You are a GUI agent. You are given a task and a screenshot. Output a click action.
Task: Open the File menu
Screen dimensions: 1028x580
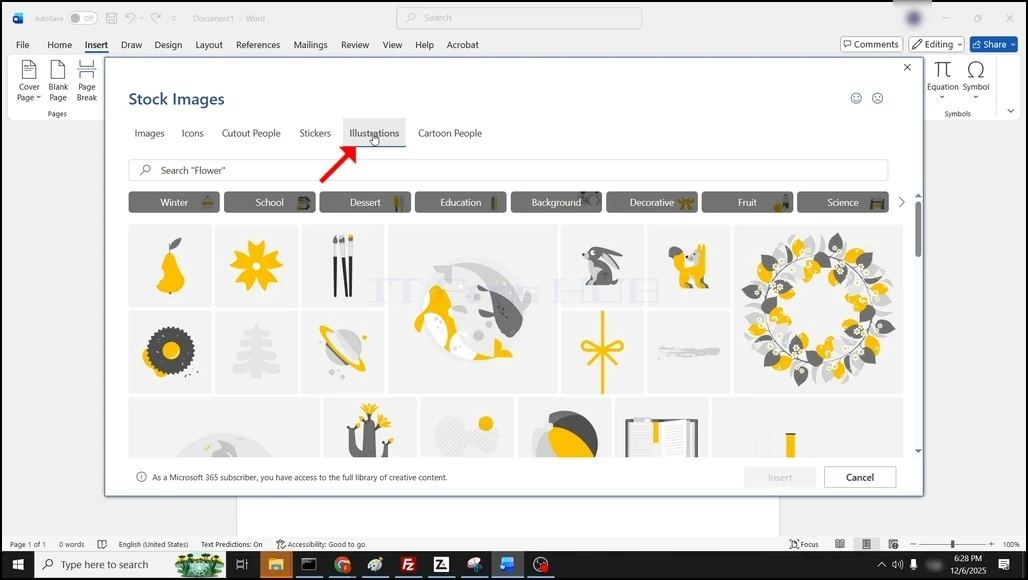coord(23,45)
